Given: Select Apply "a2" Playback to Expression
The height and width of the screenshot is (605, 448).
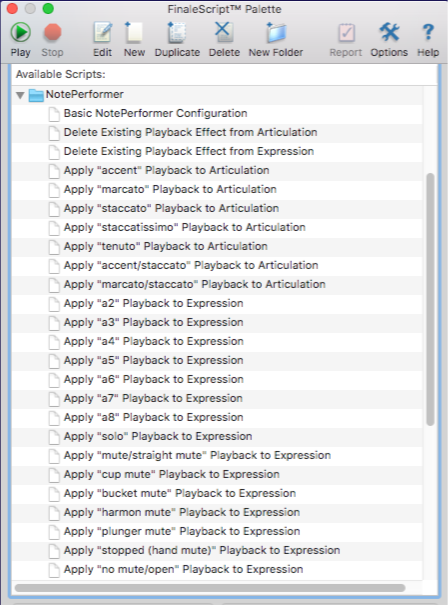Looking at the screenshot, I should click(x=154, y=303).
